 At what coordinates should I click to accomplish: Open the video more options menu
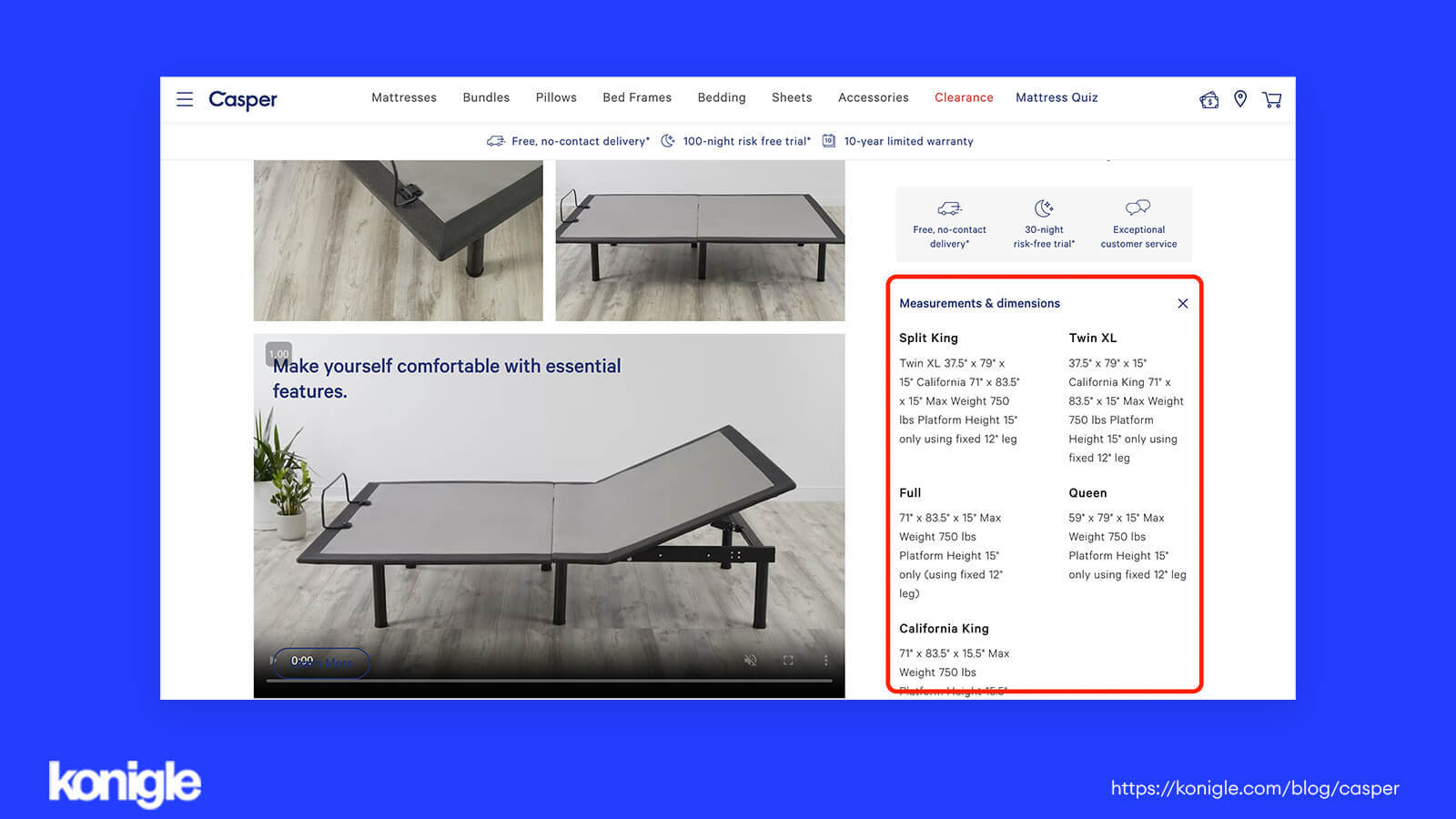pyautogui.click(x=826, y=661)
